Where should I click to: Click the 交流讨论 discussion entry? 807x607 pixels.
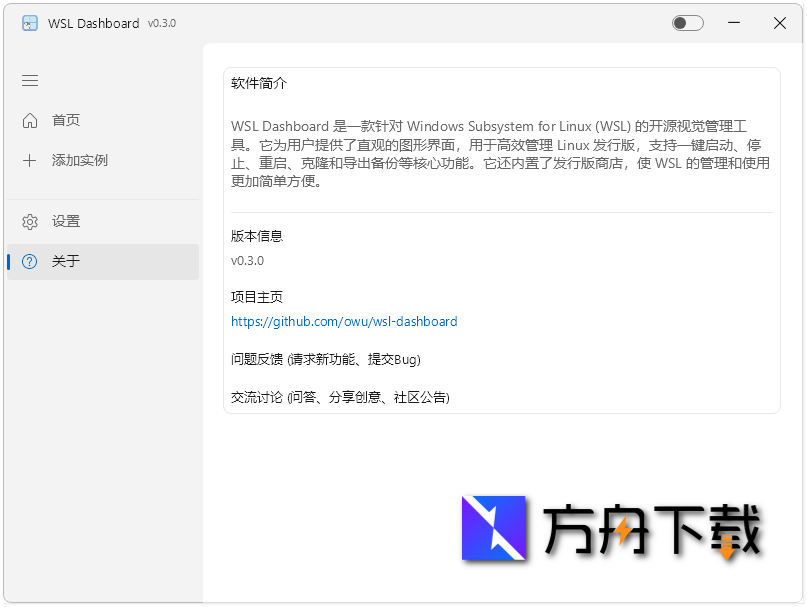(x=340, y=397)
